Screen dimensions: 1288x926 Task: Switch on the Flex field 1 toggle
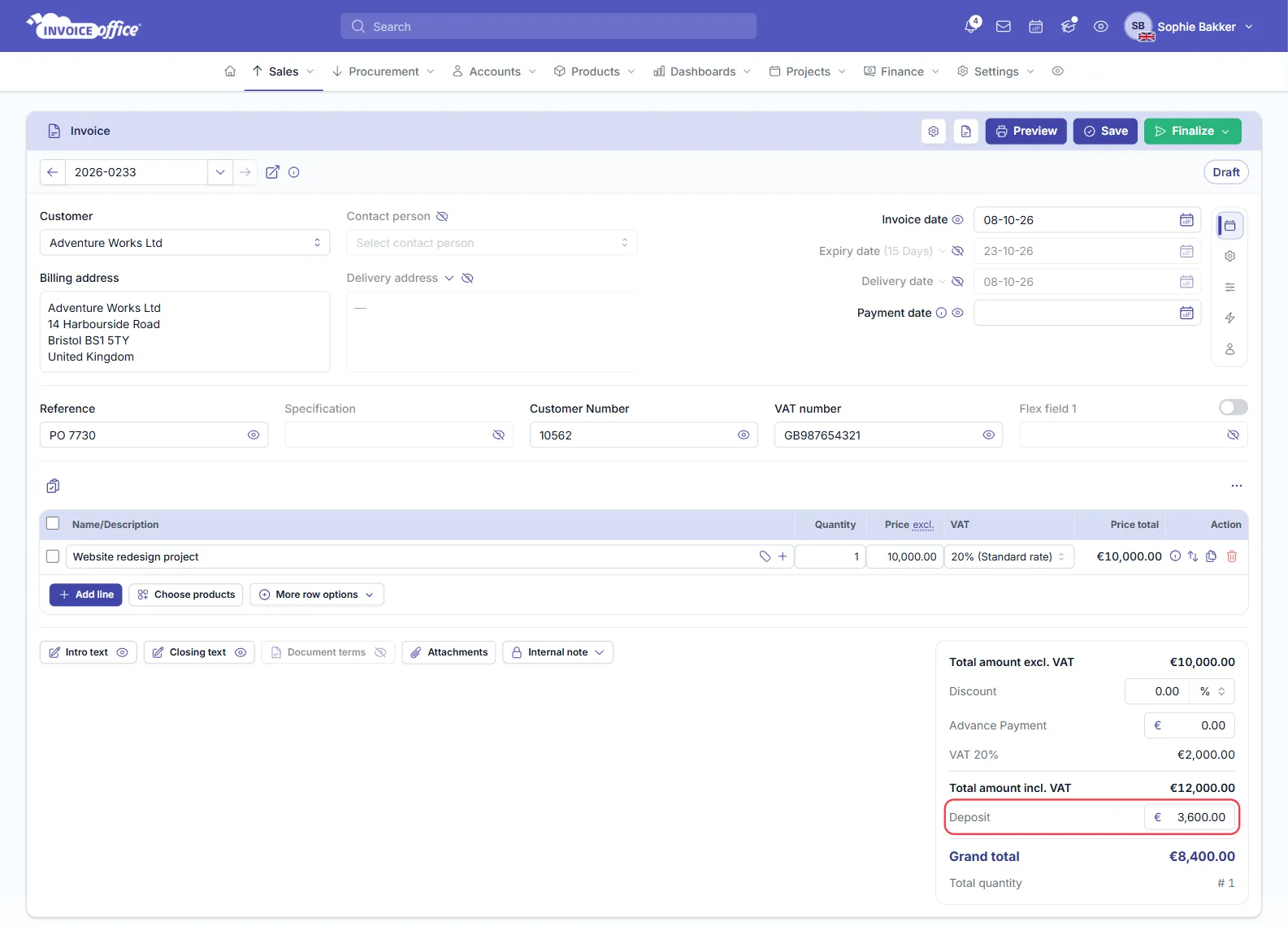click(1234, 408)
